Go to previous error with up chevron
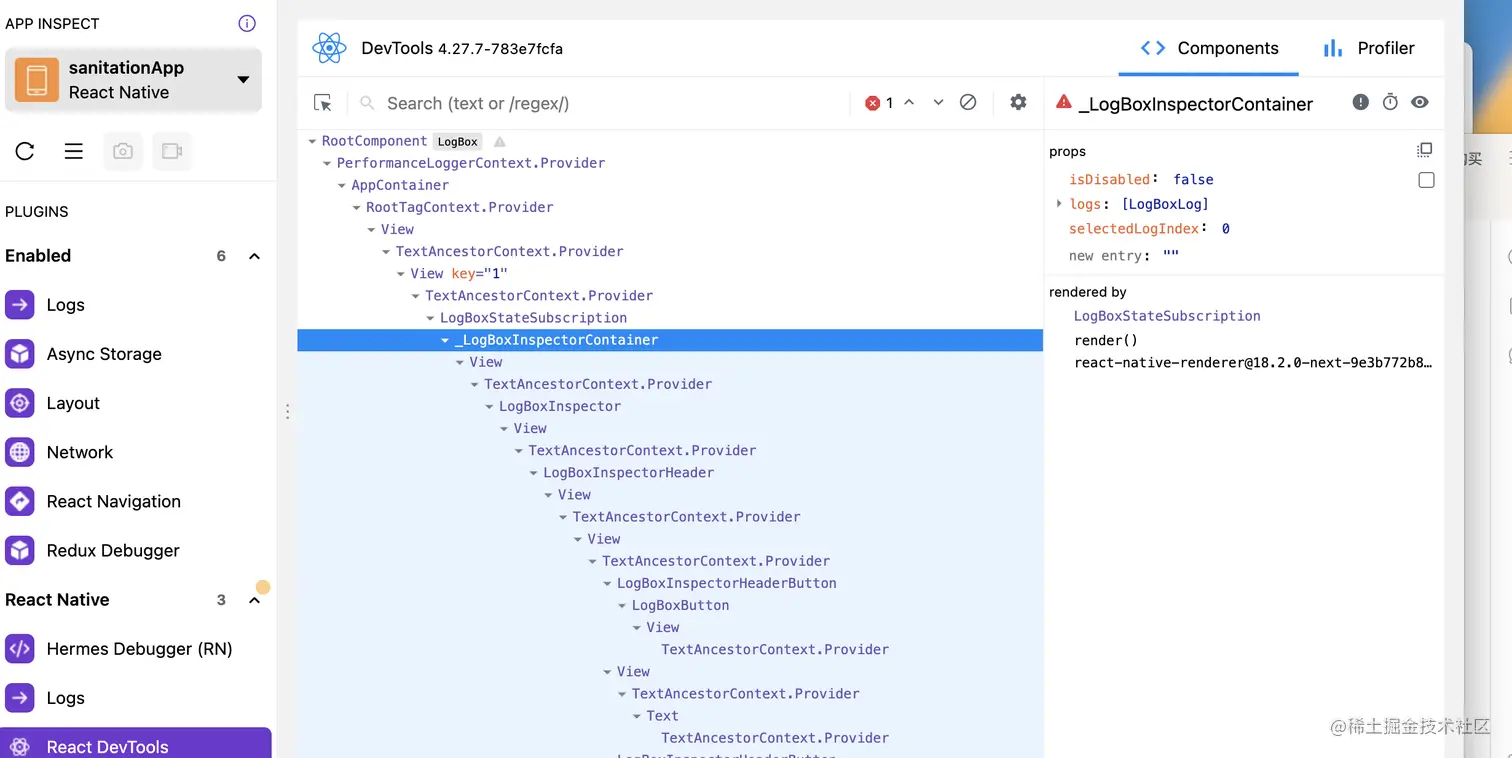 pos(909,102)
